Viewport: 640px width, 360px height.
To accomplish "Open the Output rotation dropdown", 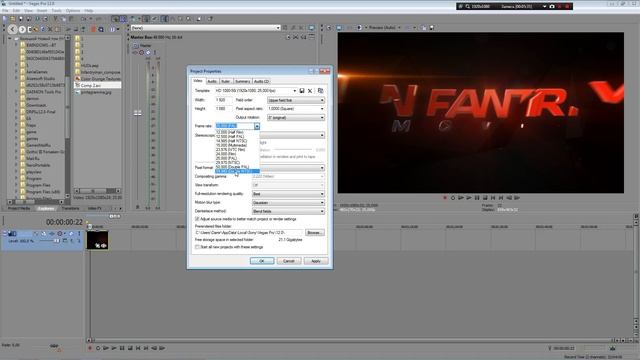I will pos(296,118).
